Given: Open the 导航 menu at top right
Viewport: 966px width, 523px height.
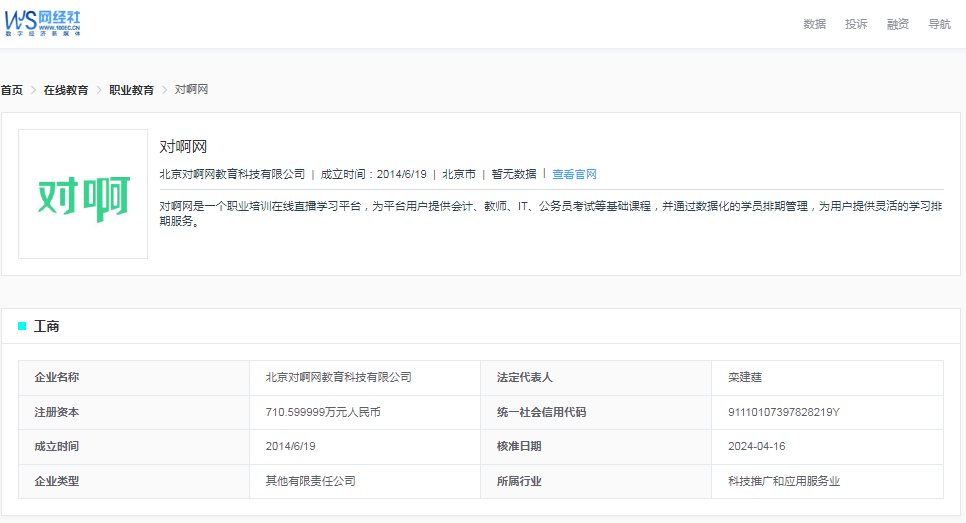Looking at the screenshot, I should 939,24.
